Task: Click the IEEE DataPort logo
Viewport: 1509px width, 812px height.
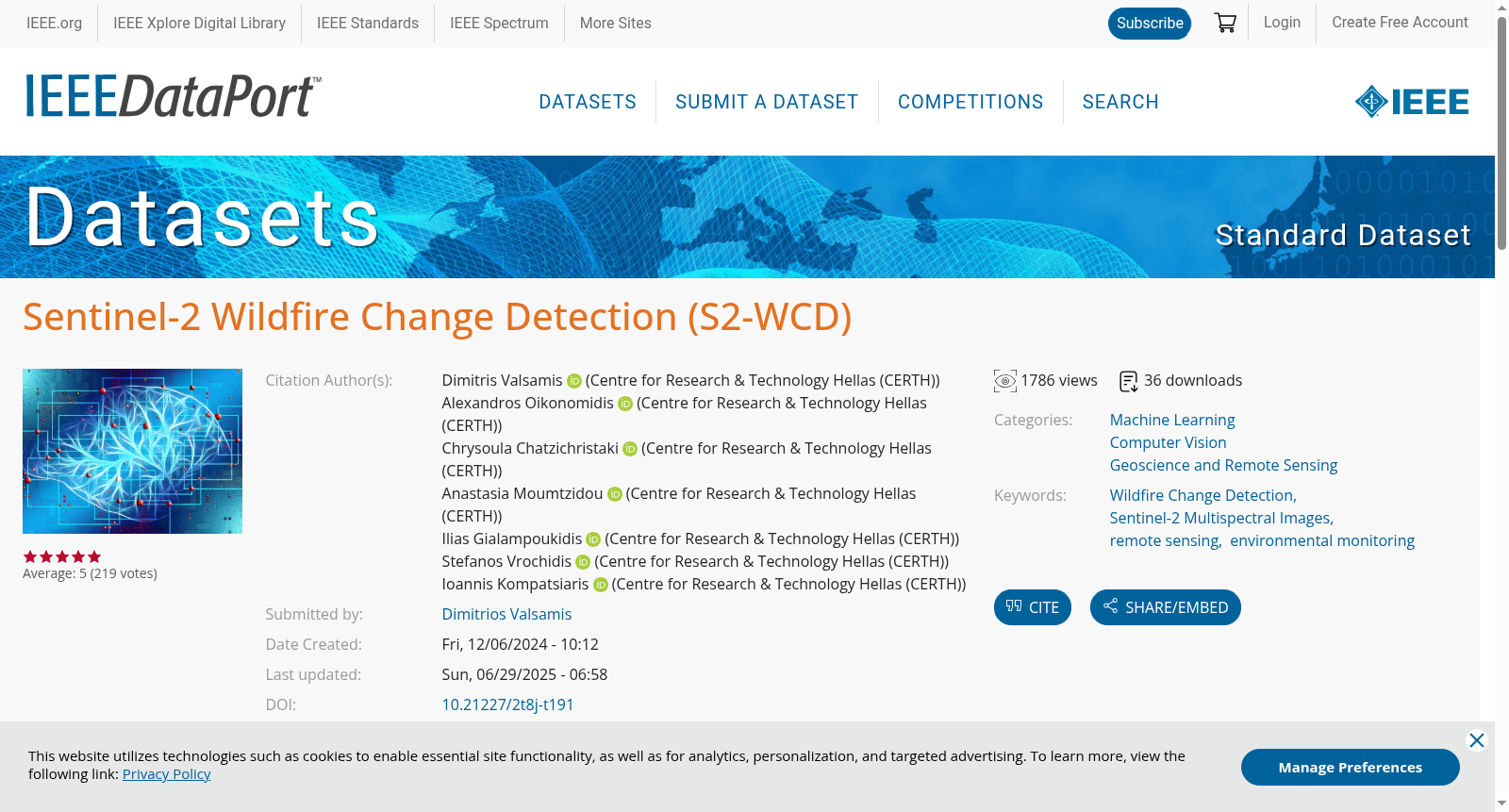Action: pos(173,96)
